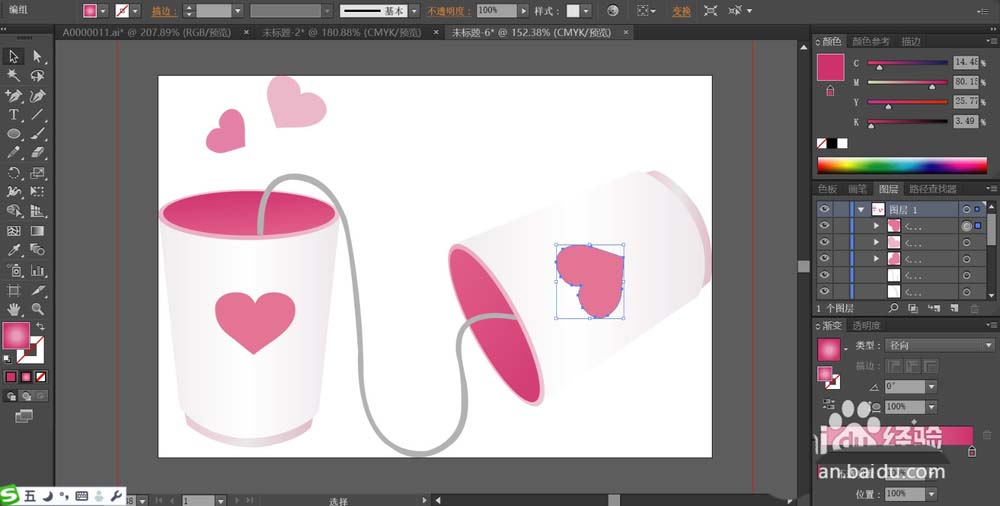This screenshot has height=506, width=1000.
Task: Click the CMYK color spectrum bar
Action: click(902, 165)
